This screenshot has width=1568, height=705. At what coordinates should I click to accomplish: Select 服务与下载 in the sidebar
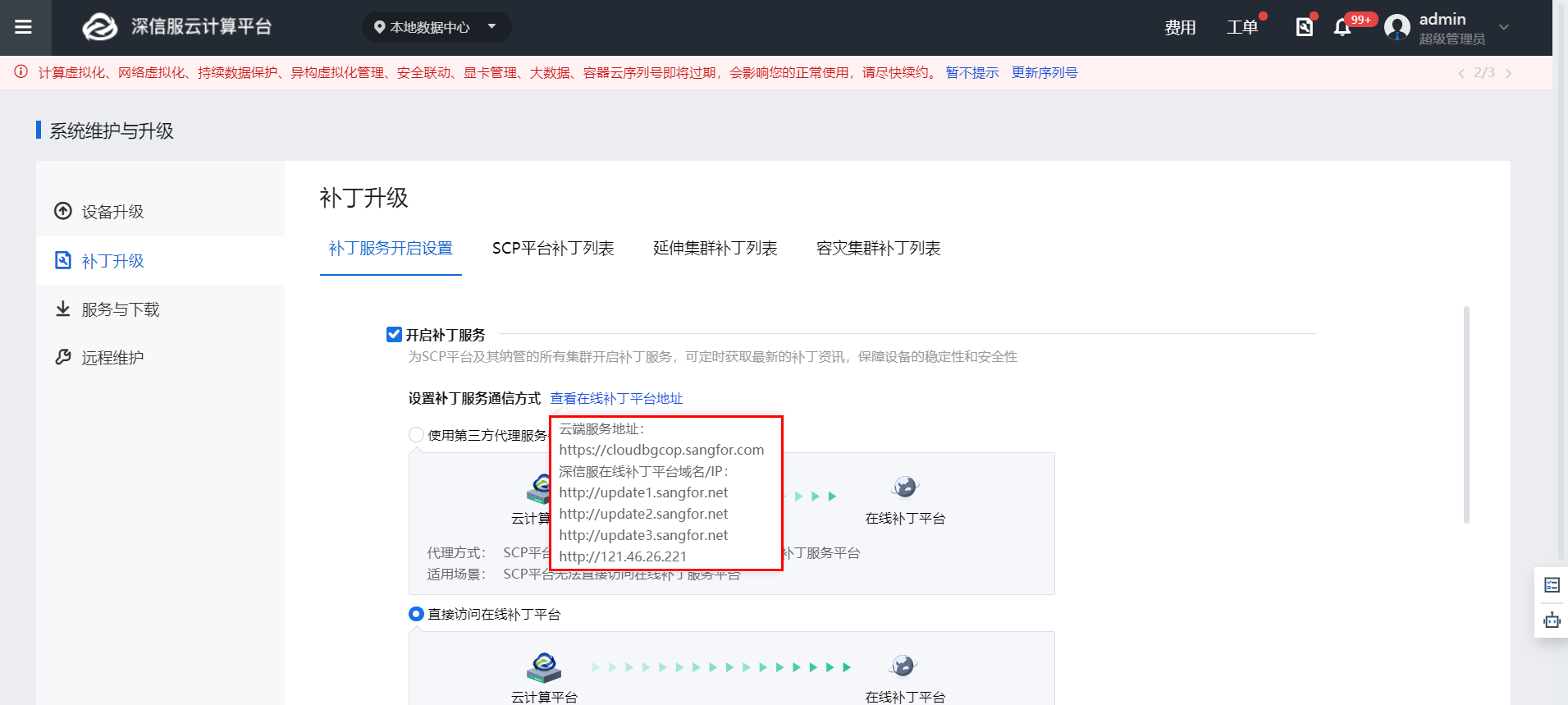point(160,309)
